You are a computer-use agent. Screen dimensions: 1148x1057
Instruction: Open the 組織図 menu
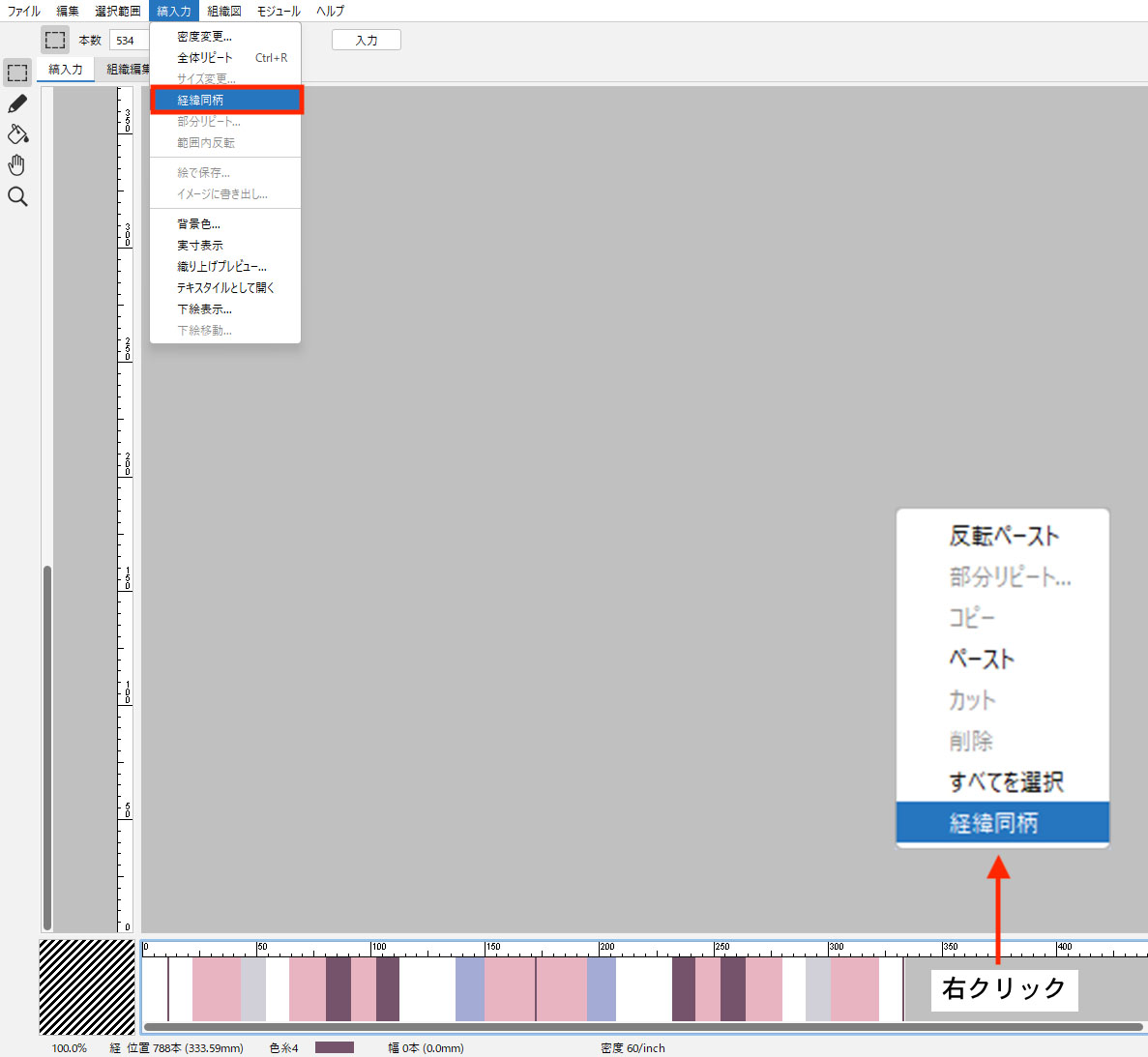point(224,12)
